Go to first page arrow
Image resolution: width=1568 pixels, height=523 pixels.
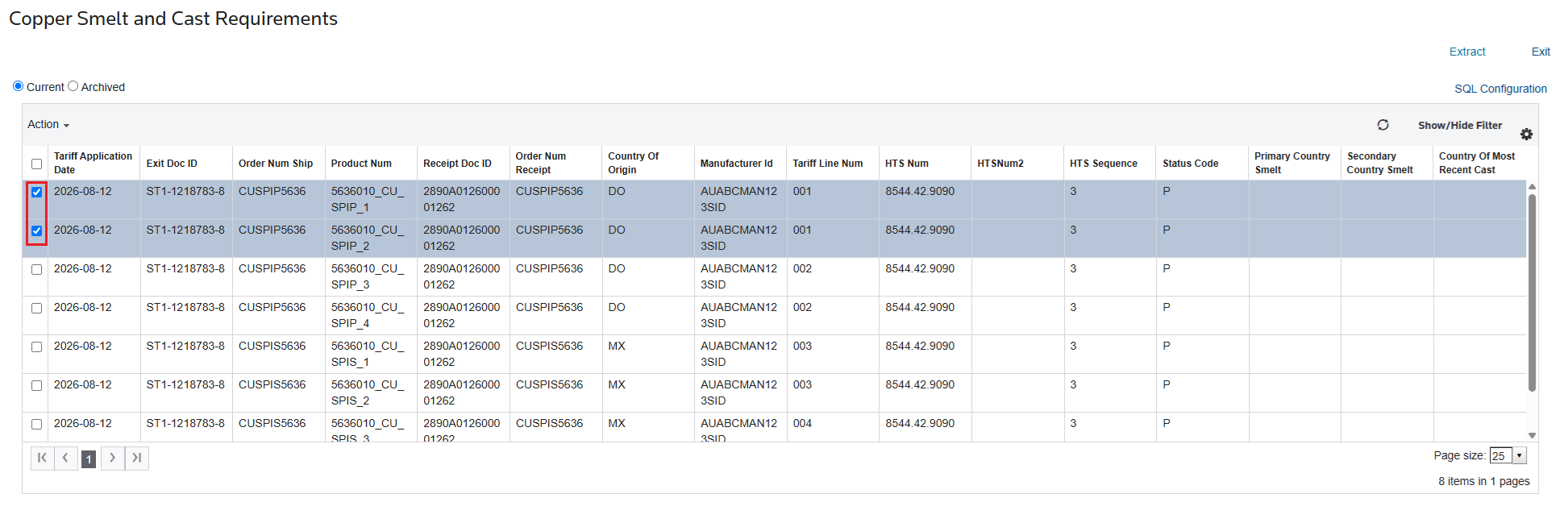[42, 458]
